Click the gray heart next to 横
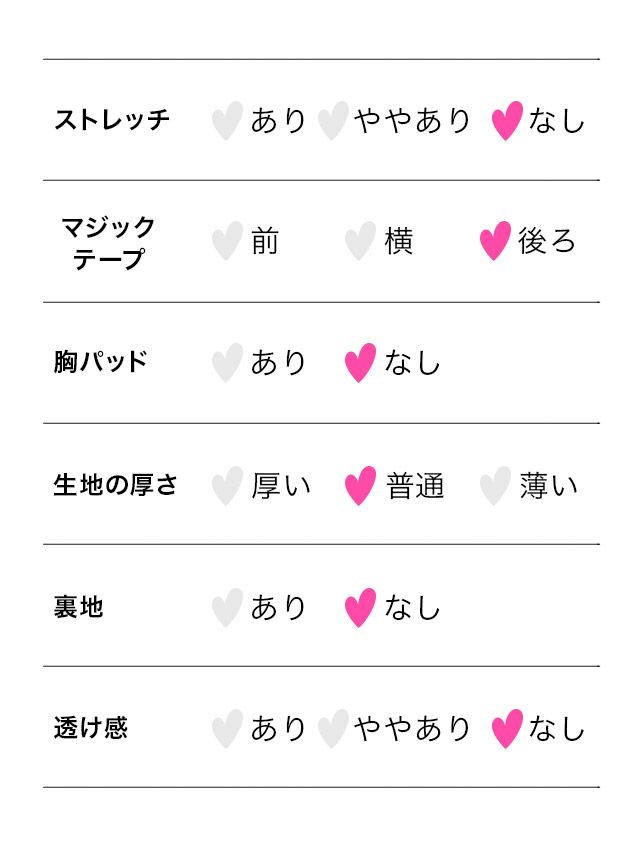This screenshot has width=640, height=854. (360, 242)
